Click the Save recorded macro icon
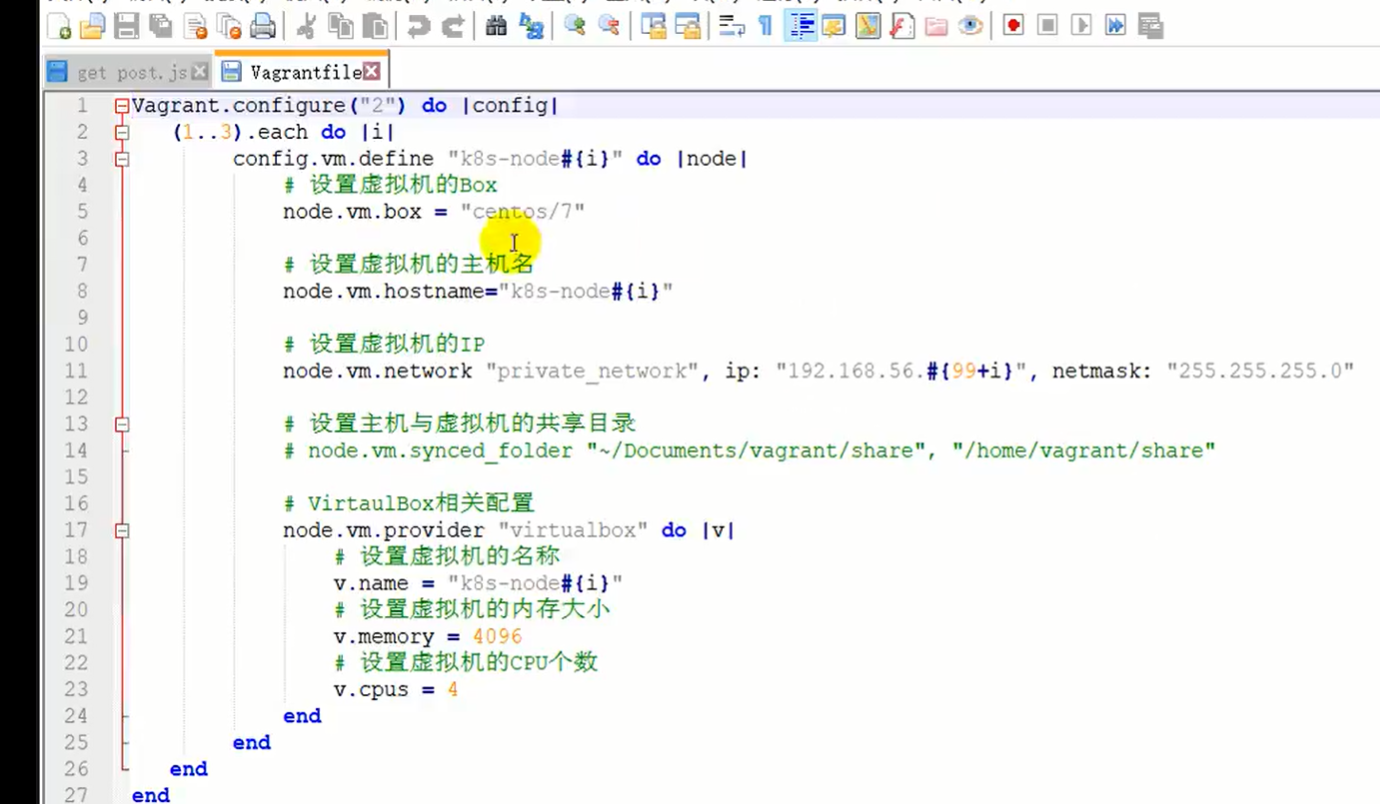This screenshot has height=804, width=1380. click(1150, 26)
